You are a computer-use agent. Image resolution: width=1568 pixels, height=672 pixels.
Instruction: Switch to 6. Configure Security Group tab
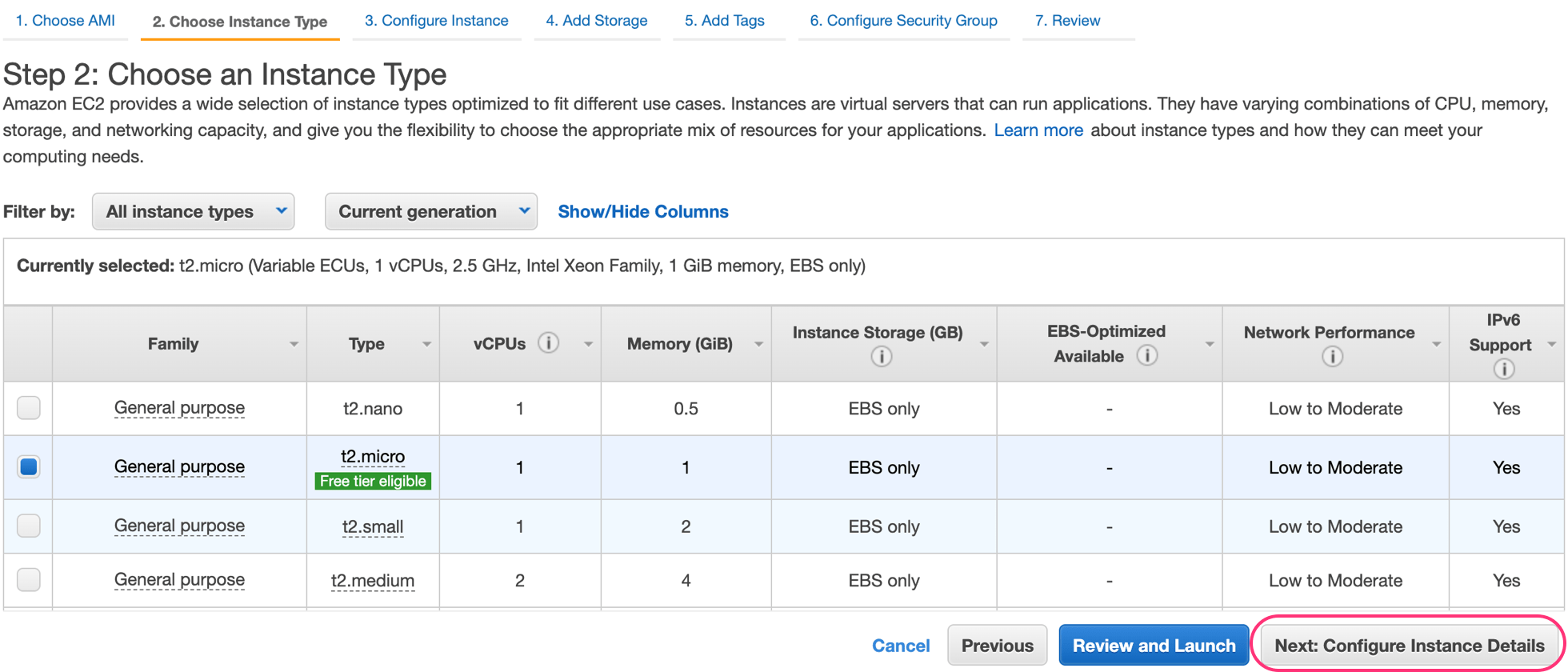(x=903, y=21)
